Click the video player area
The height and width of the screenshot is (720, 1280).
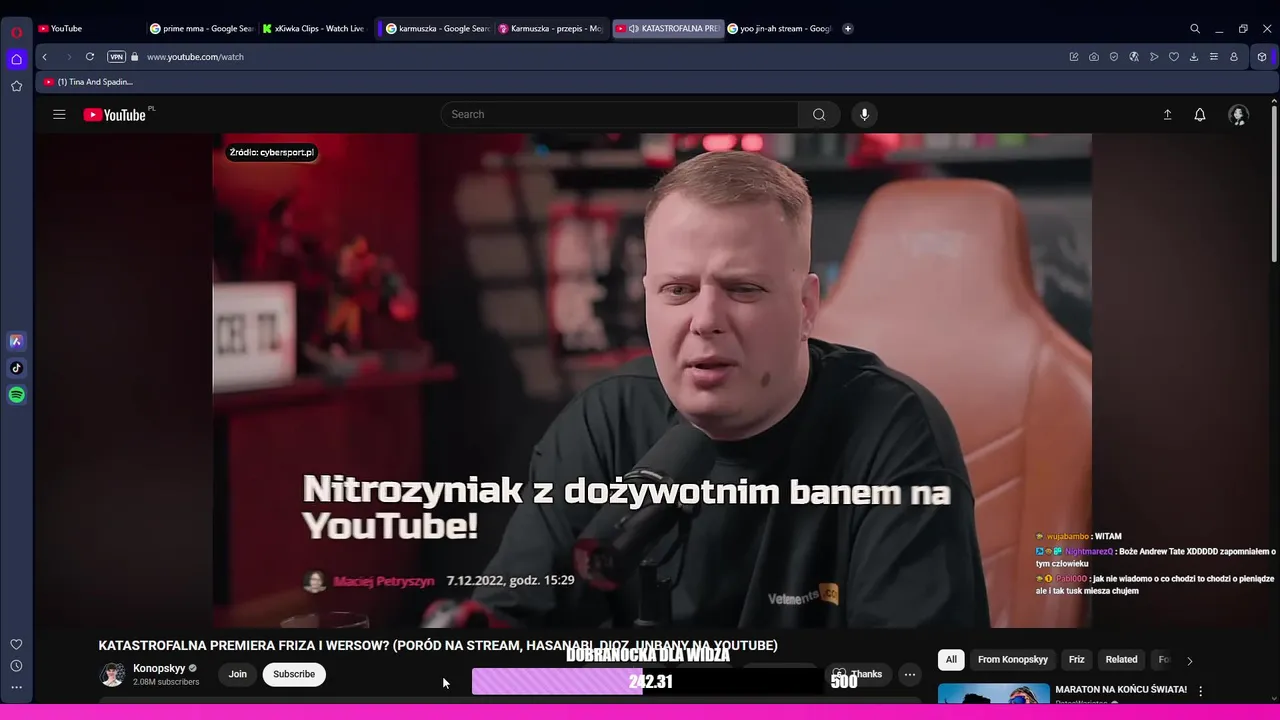point(652,380)
